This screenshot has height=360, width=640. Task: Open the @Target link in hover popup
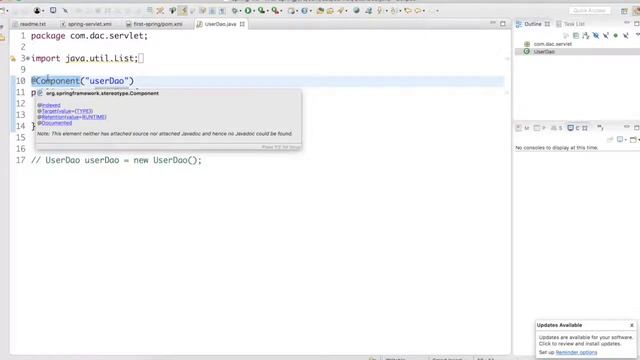[x=55, y=111]
